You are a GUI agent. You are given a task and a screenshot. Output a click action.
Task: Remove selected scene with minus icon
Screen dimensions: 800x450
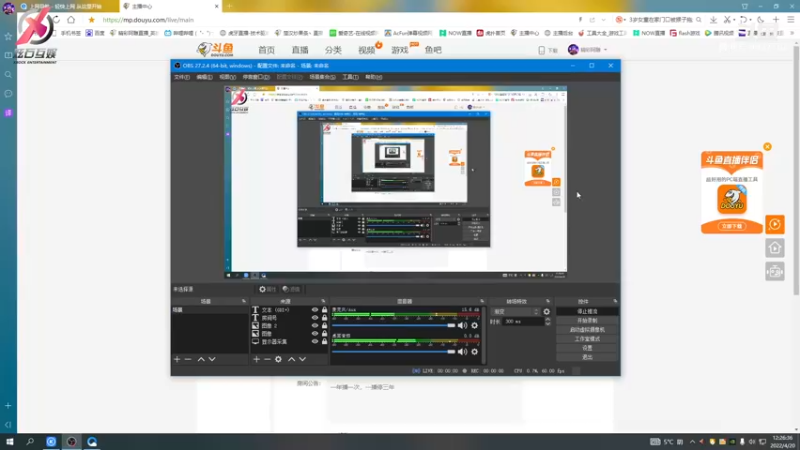tap(188, 359)
